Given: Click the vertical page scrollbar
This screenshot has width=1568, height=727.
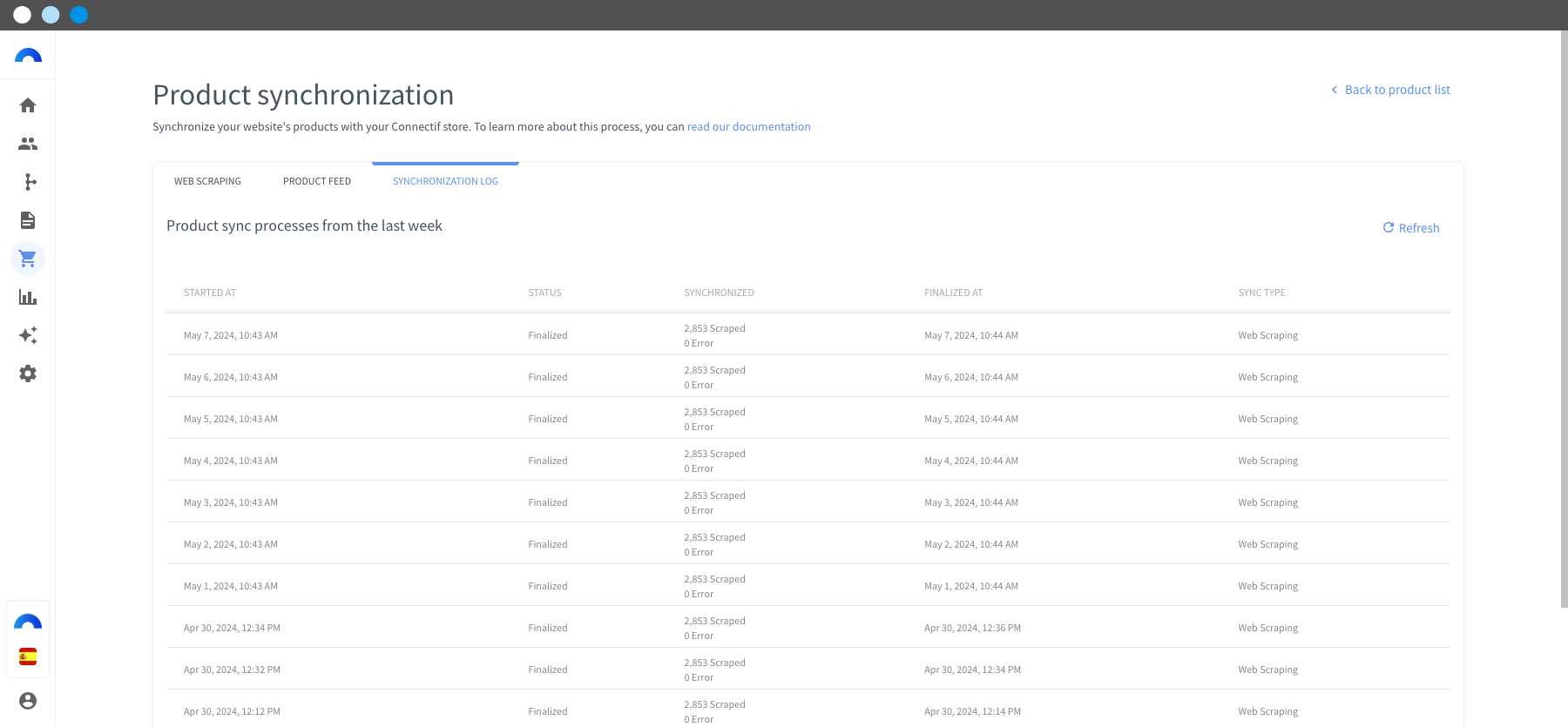Looking at the screenshot, I should point(1564,319).
